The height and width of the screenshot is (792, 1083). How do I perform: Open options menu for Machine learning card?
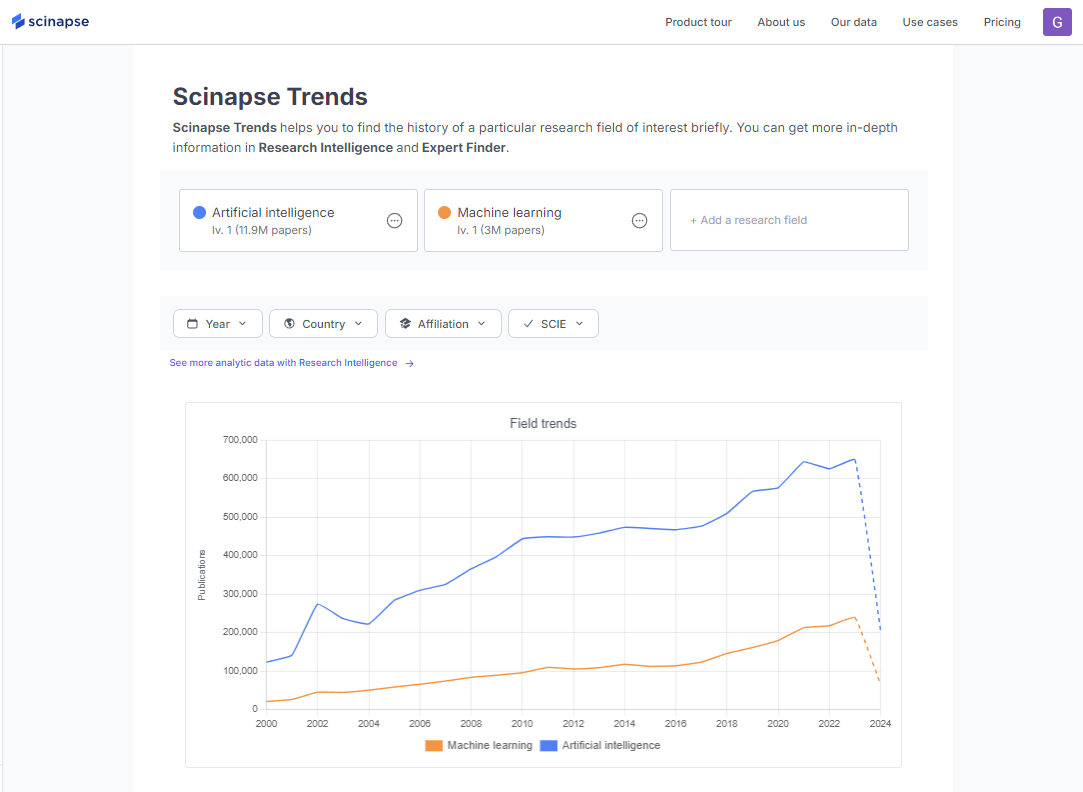coord(640,221)
